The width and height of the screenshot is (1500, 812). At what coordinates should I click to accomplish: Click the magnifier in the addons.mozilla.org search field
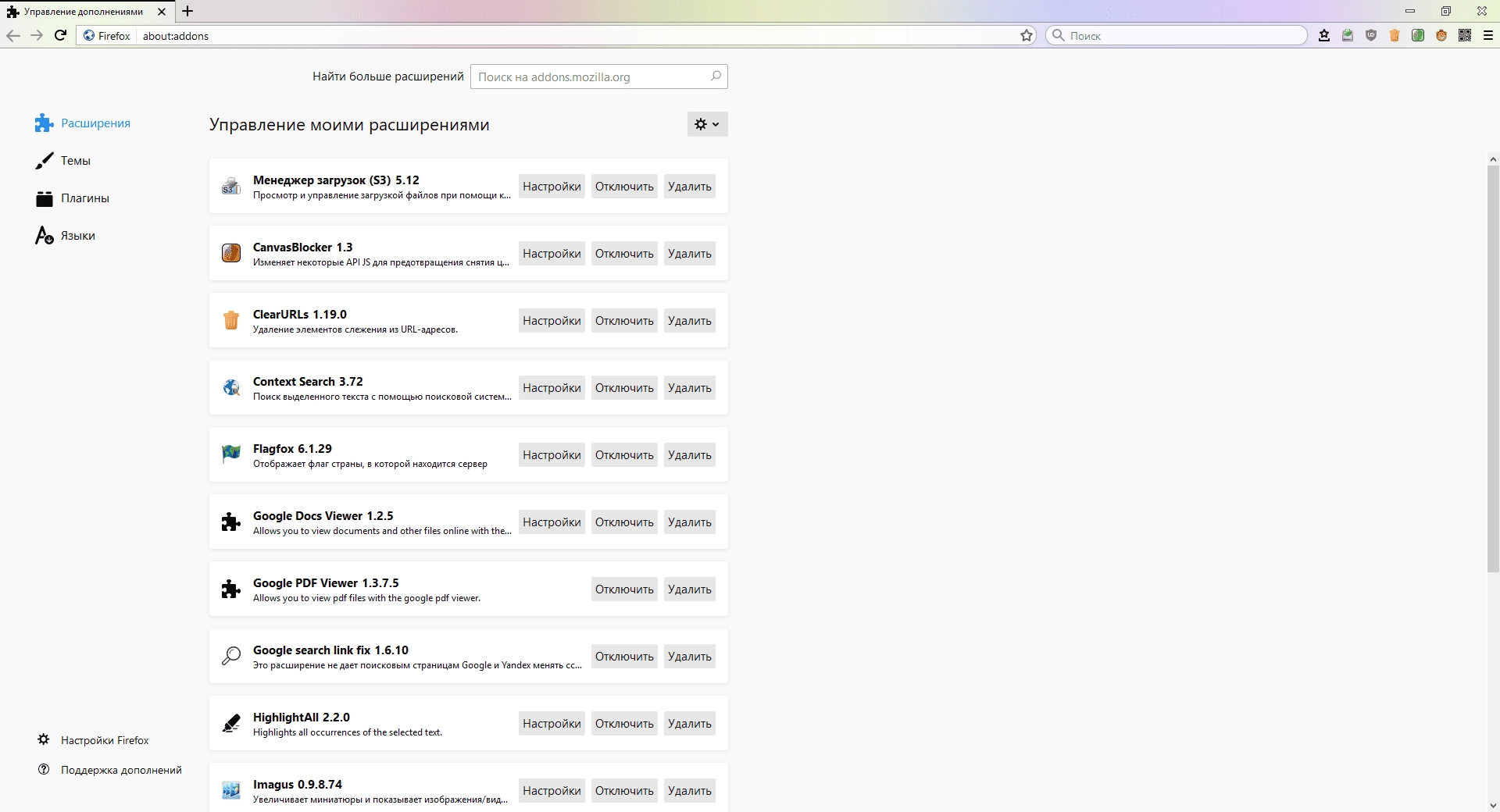pyautogui.click(x=716, y=77)
